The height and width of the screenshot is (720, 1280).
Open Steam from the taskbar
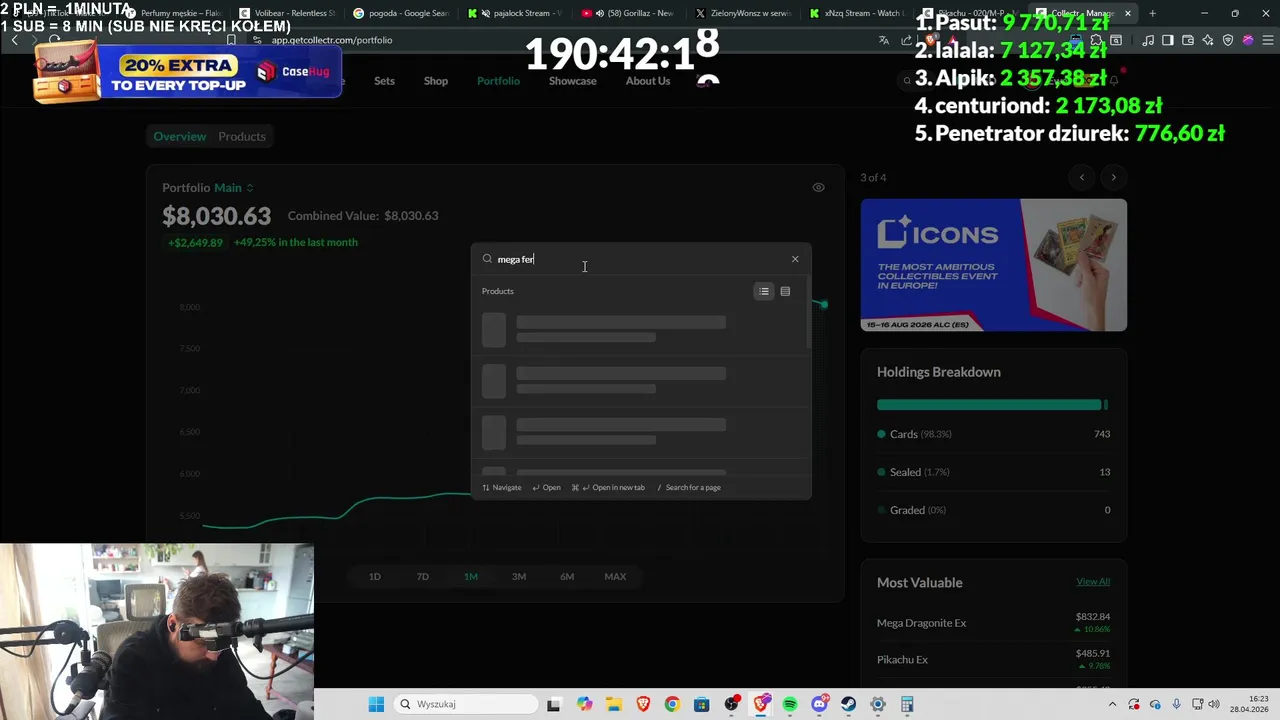pyautogui.click(x=849, y=704)
